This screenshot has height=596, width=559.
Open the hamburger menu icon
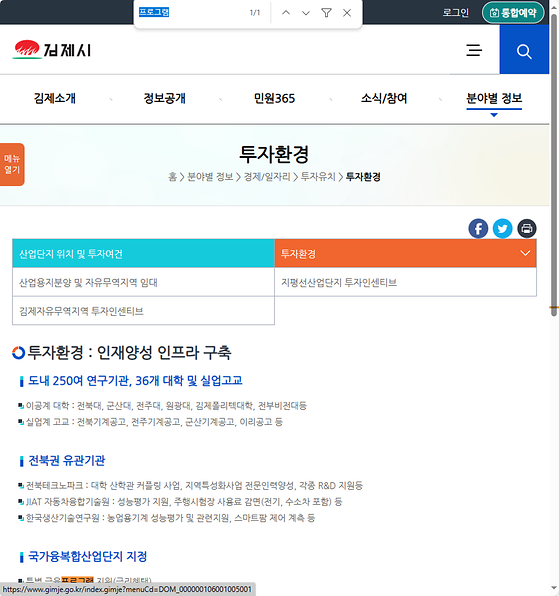(474, 50)
